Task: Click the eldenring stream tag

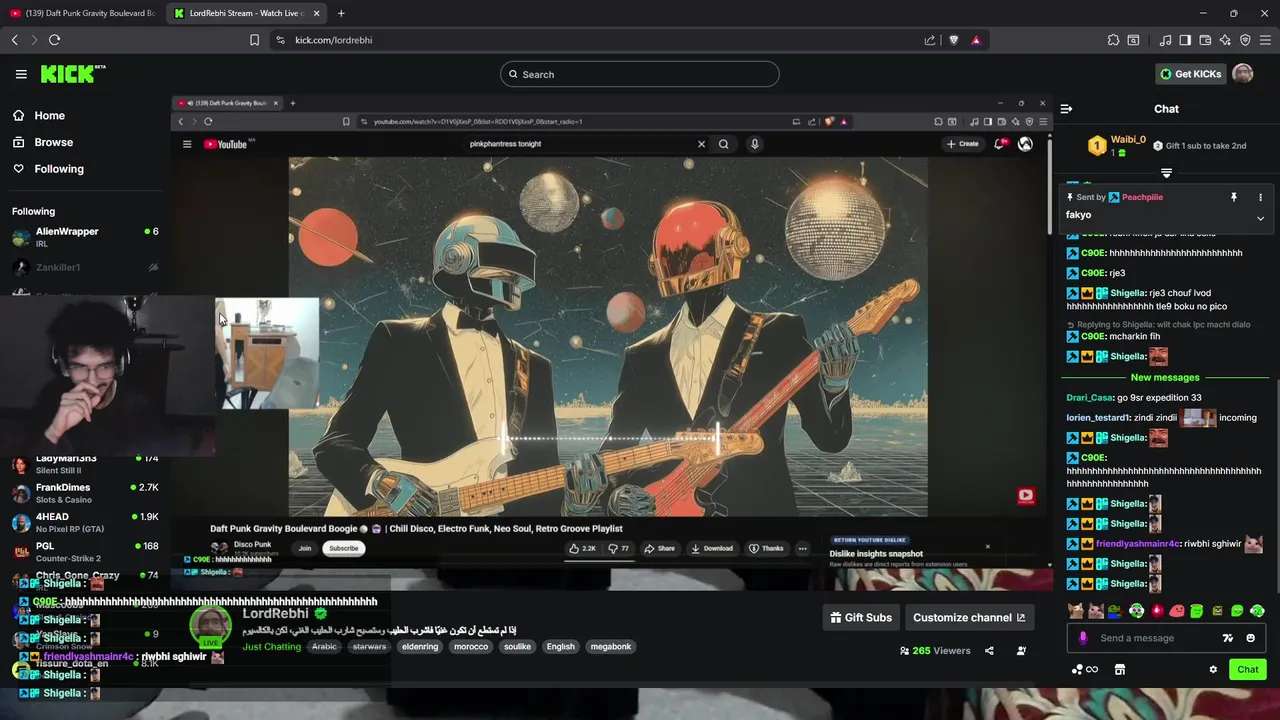Action: click(420, 647)
